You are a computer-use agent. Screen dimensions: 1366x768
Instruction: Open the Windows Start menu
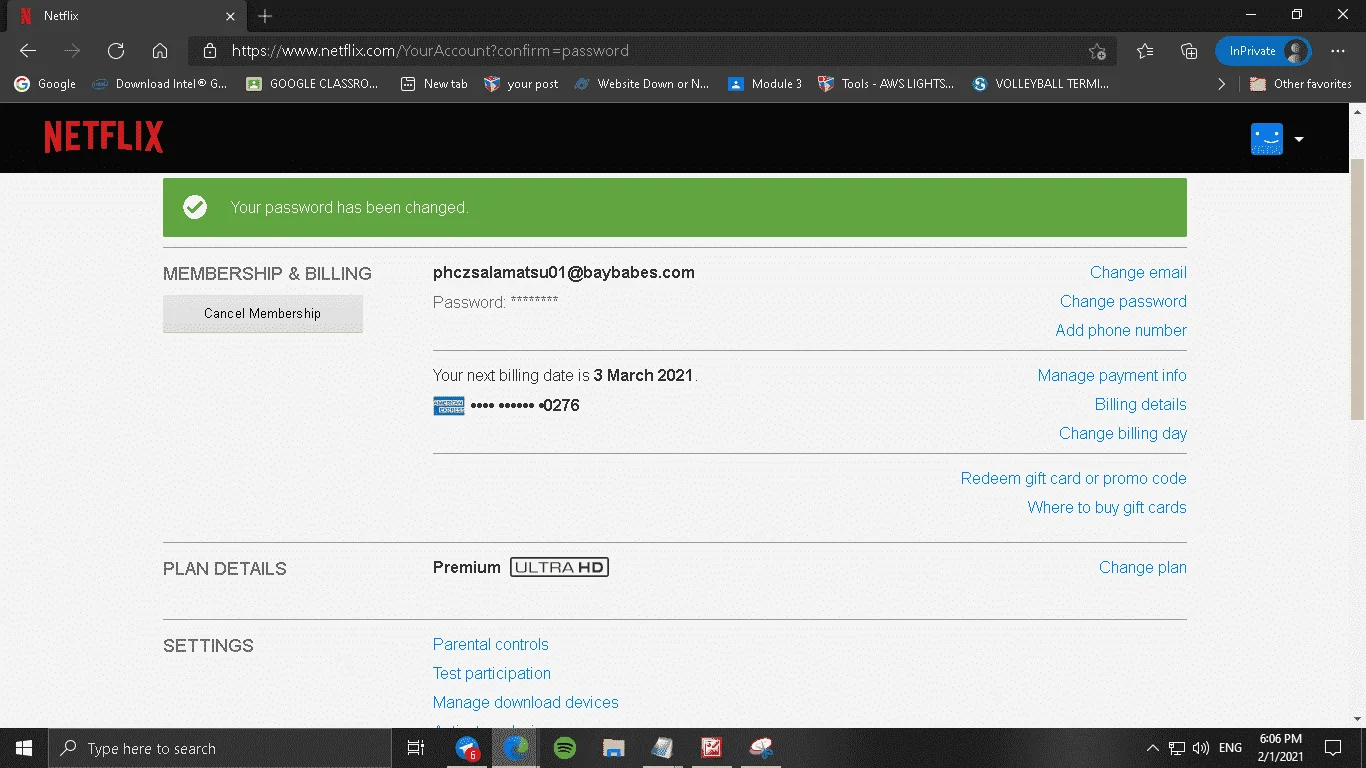(24, 748)
